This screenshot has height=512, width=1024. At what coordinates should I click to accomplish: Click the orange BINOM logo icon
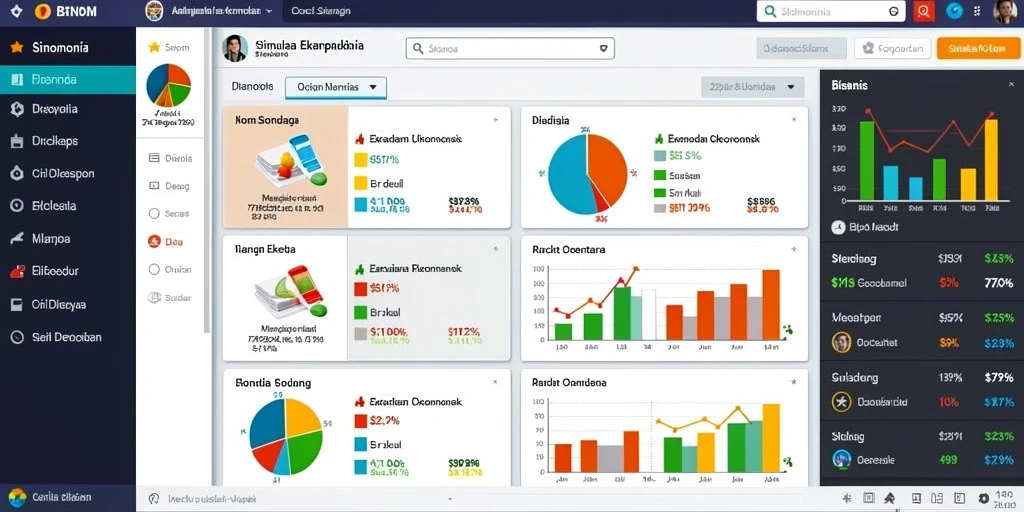42,11
